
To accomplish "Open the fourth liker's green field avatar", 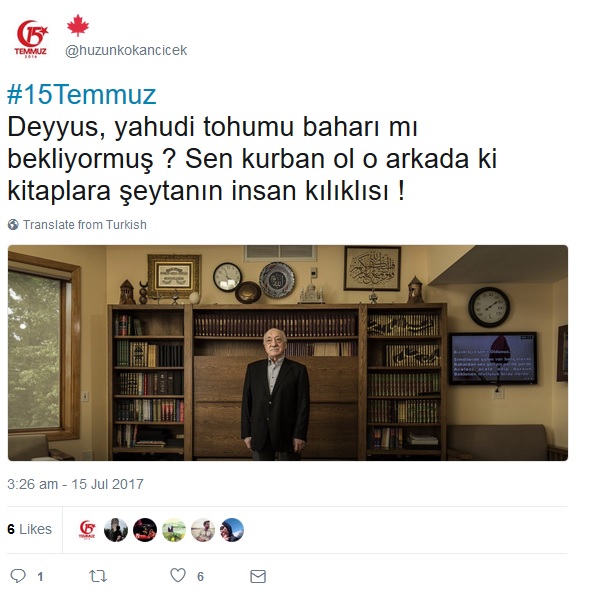I will click(174, 530).
